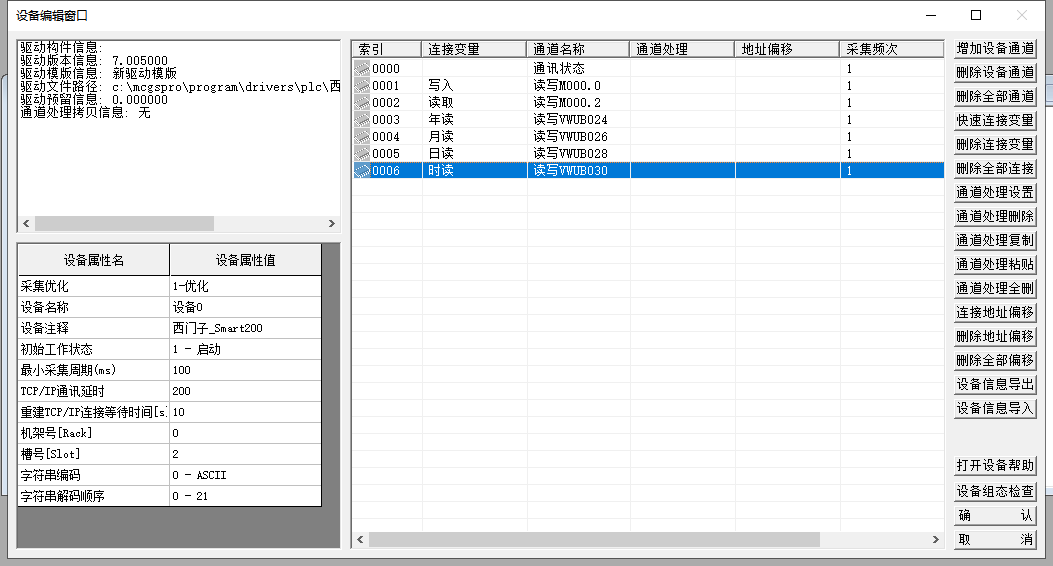Image resolution: width=1053 pixels, height=566 pixels.
Task: Confirm changes with the 确认 button
Action: tap(994, 515)
